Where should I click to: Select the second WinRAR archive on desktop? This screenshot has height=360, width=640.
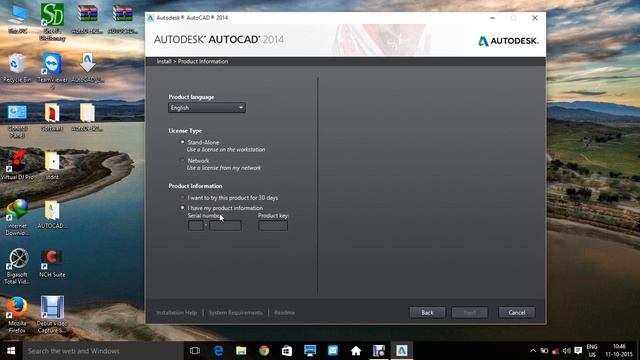(x=123, y=19)
